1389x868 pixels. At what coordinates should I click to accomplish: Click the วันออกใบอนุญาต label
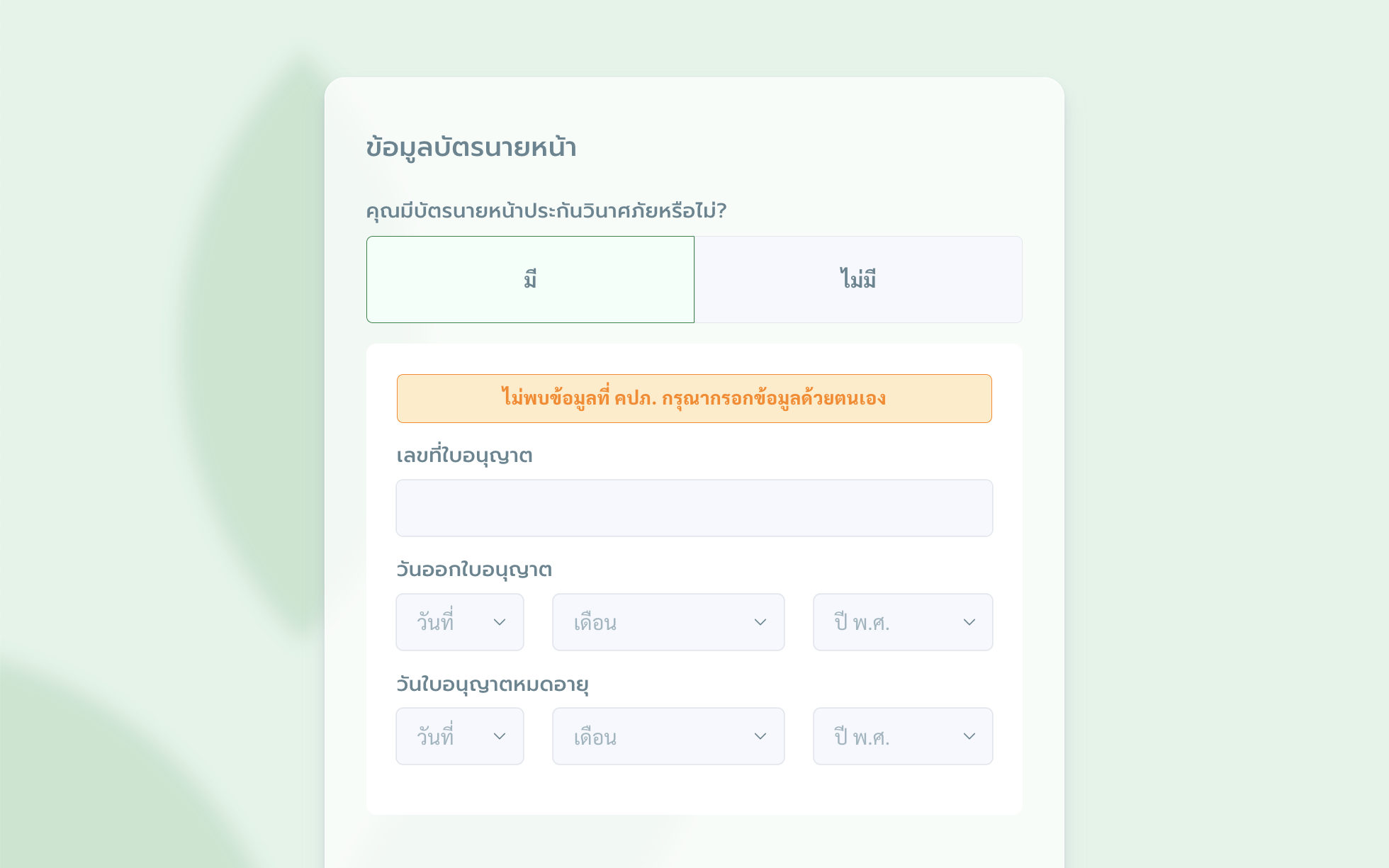[x=473, y=570]
